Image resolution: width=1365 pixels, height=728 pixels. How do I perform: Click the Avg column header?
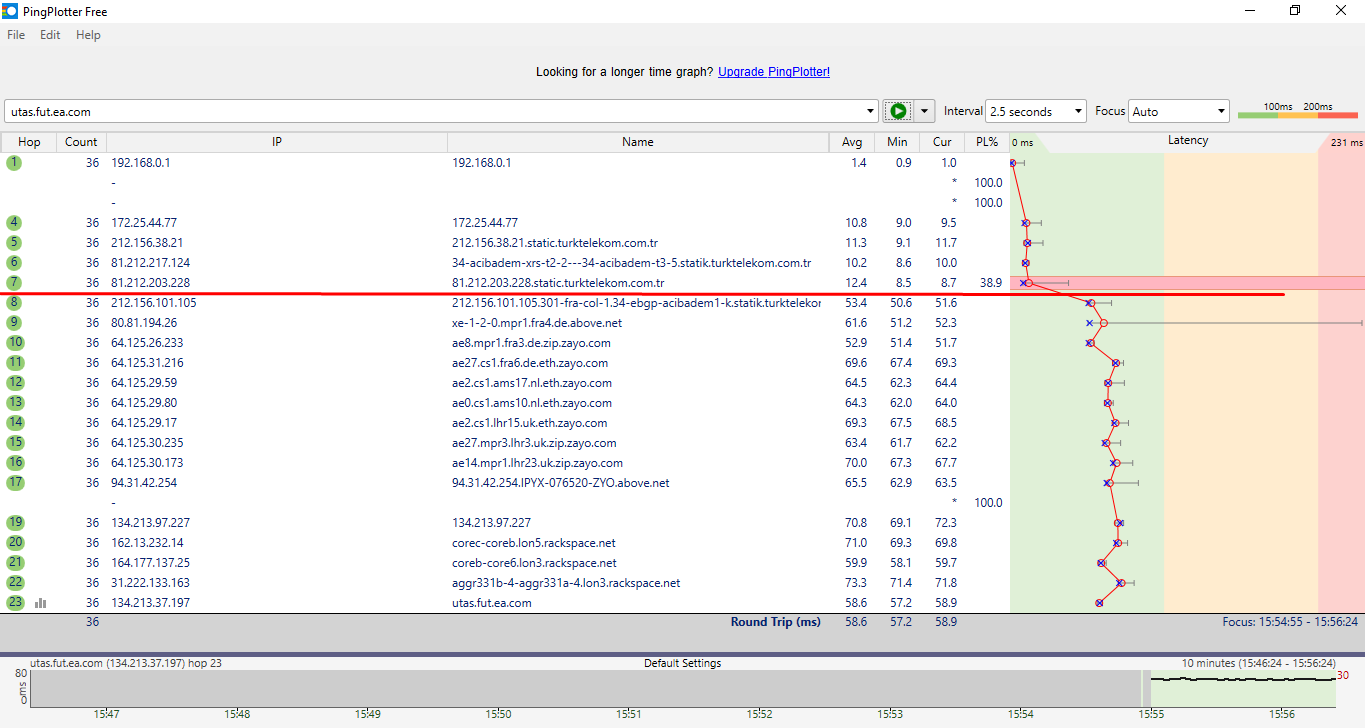coord(852,142)
